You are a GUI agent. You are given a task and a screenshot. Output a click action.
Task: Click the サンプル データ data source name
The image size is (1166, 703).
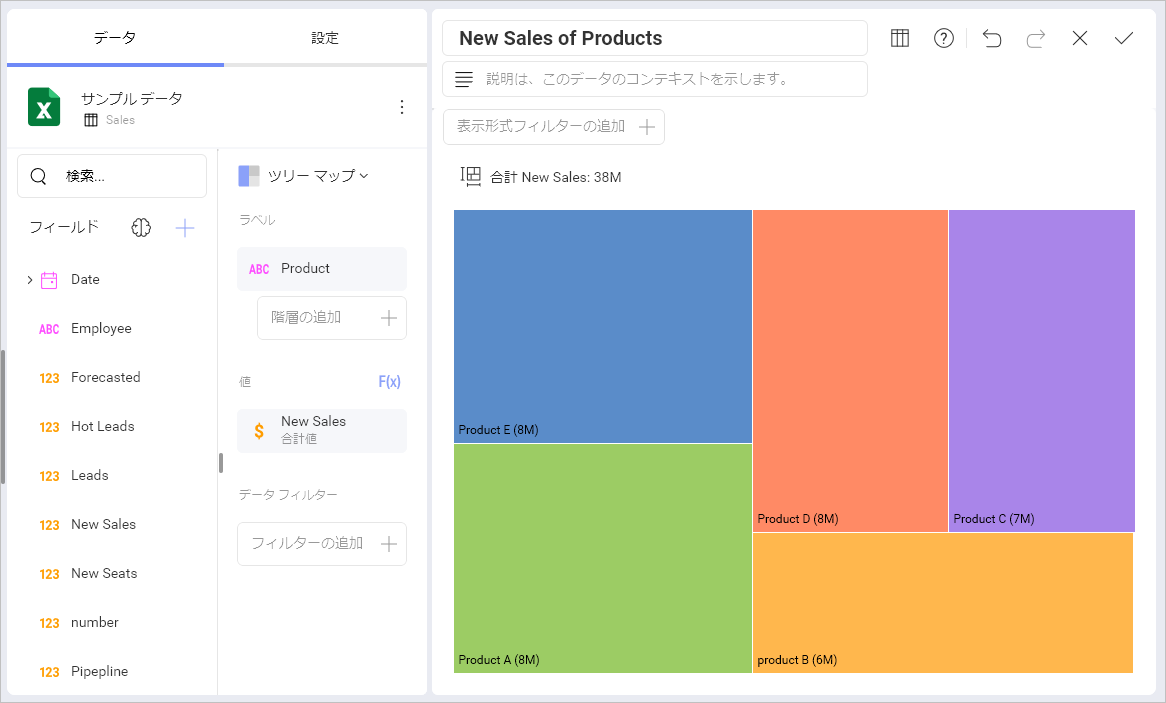click(x=132, y=99)
